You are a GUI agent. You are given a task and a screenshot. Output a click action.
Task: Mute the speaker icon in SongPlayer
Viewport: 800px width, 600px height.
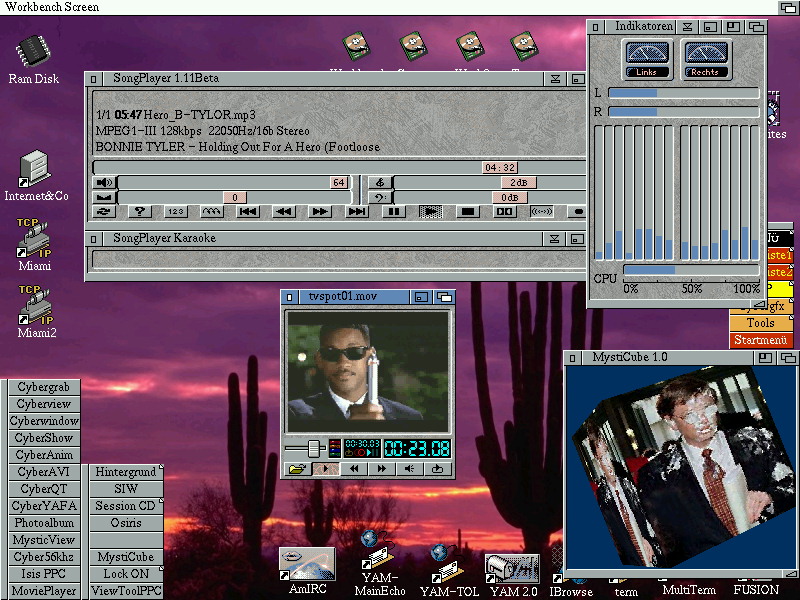coord(103,181)
